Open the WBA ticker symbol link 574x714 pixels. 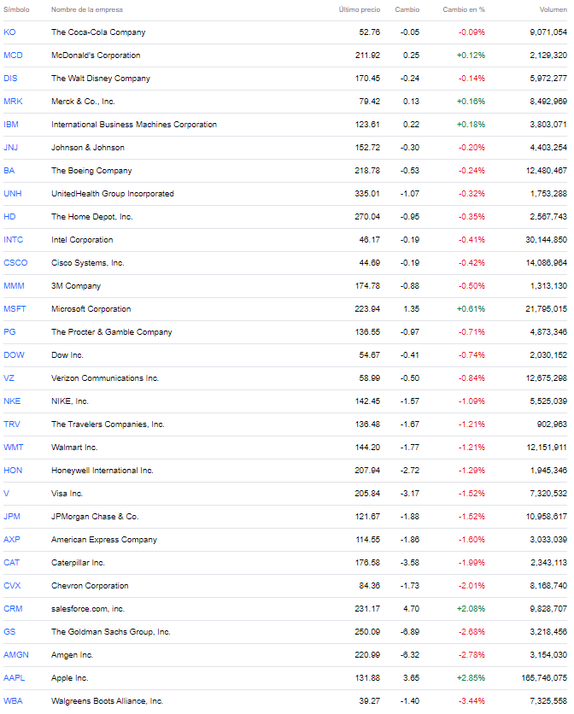click(x=13, y=701)
